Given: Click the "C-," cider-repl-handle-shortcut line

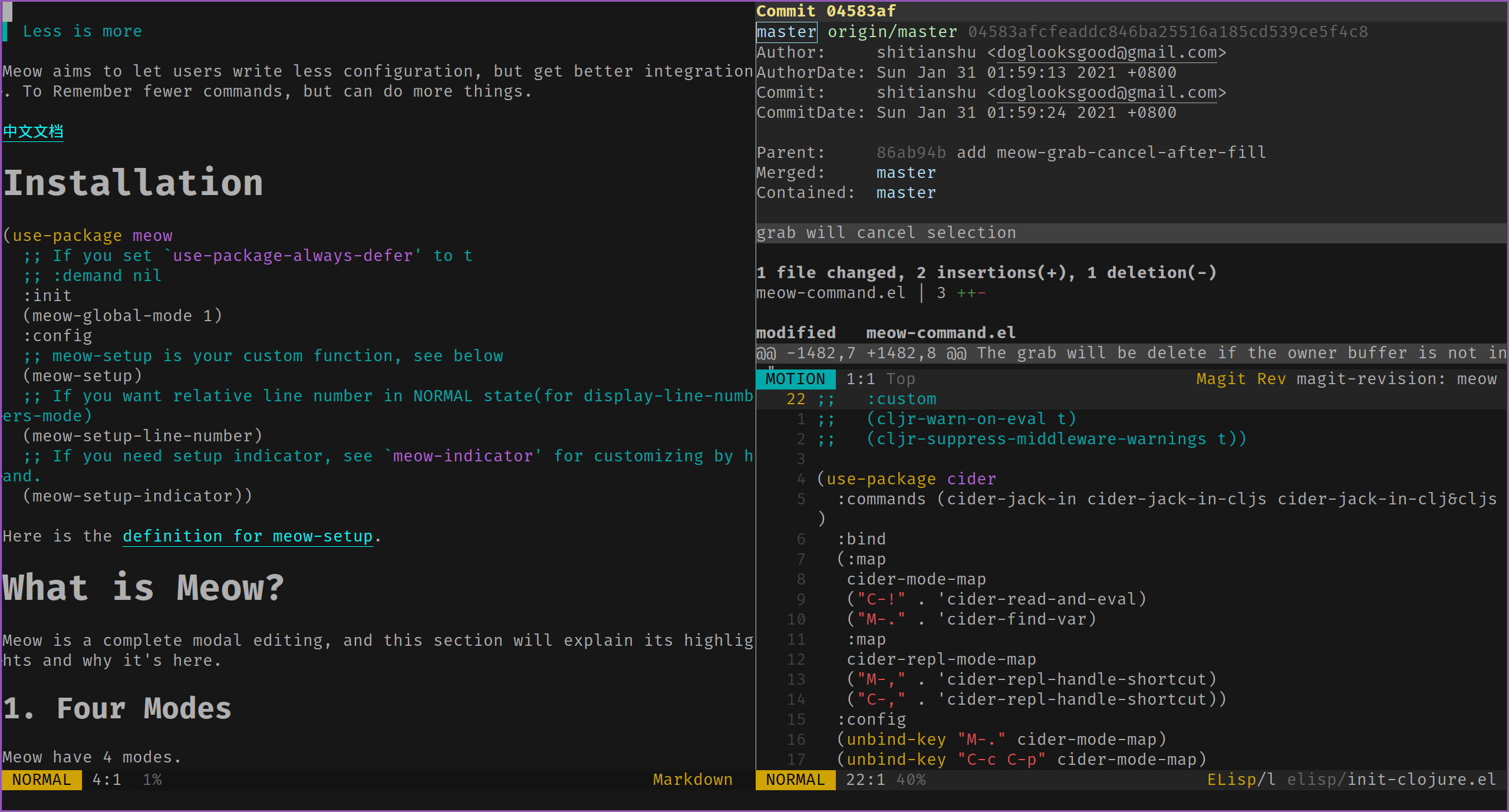Looking at the screenshot, I should coord(1036,699).
